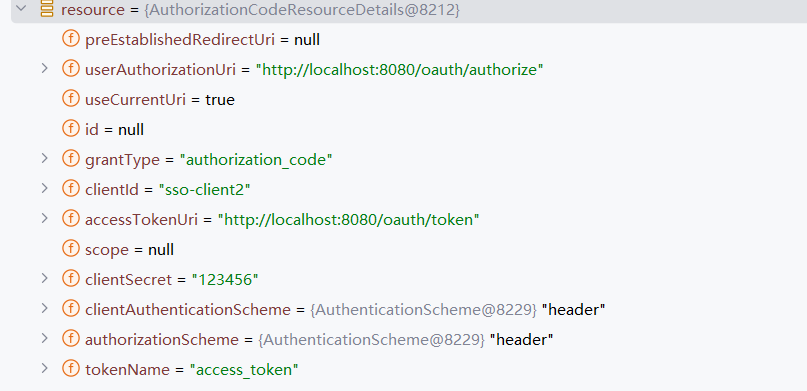Click field icon of scope
807x391 pixels.
click(71, 248)
